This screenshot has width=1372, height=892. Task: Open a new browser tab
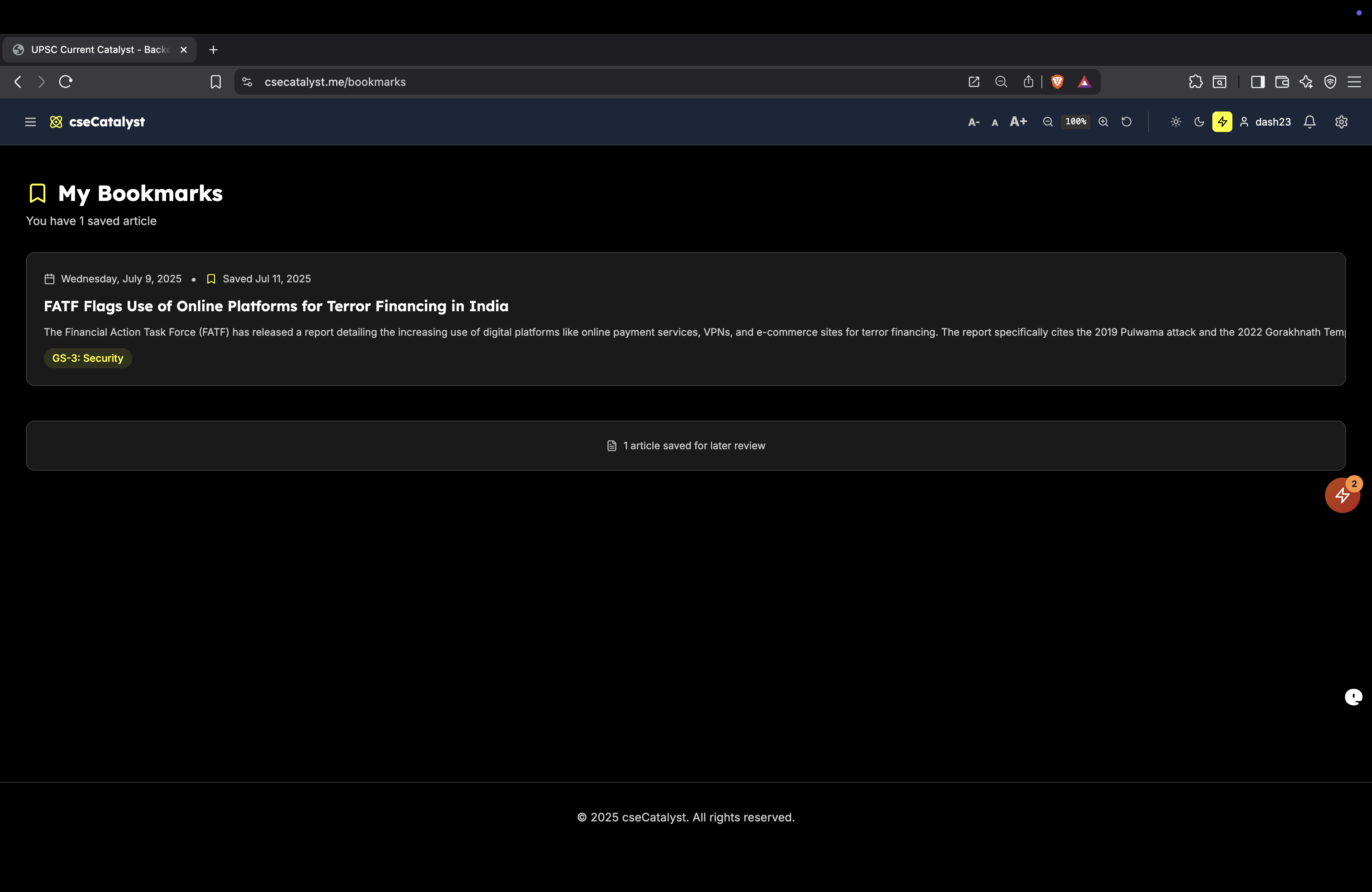pyautogui.click(x=213, y=50)
